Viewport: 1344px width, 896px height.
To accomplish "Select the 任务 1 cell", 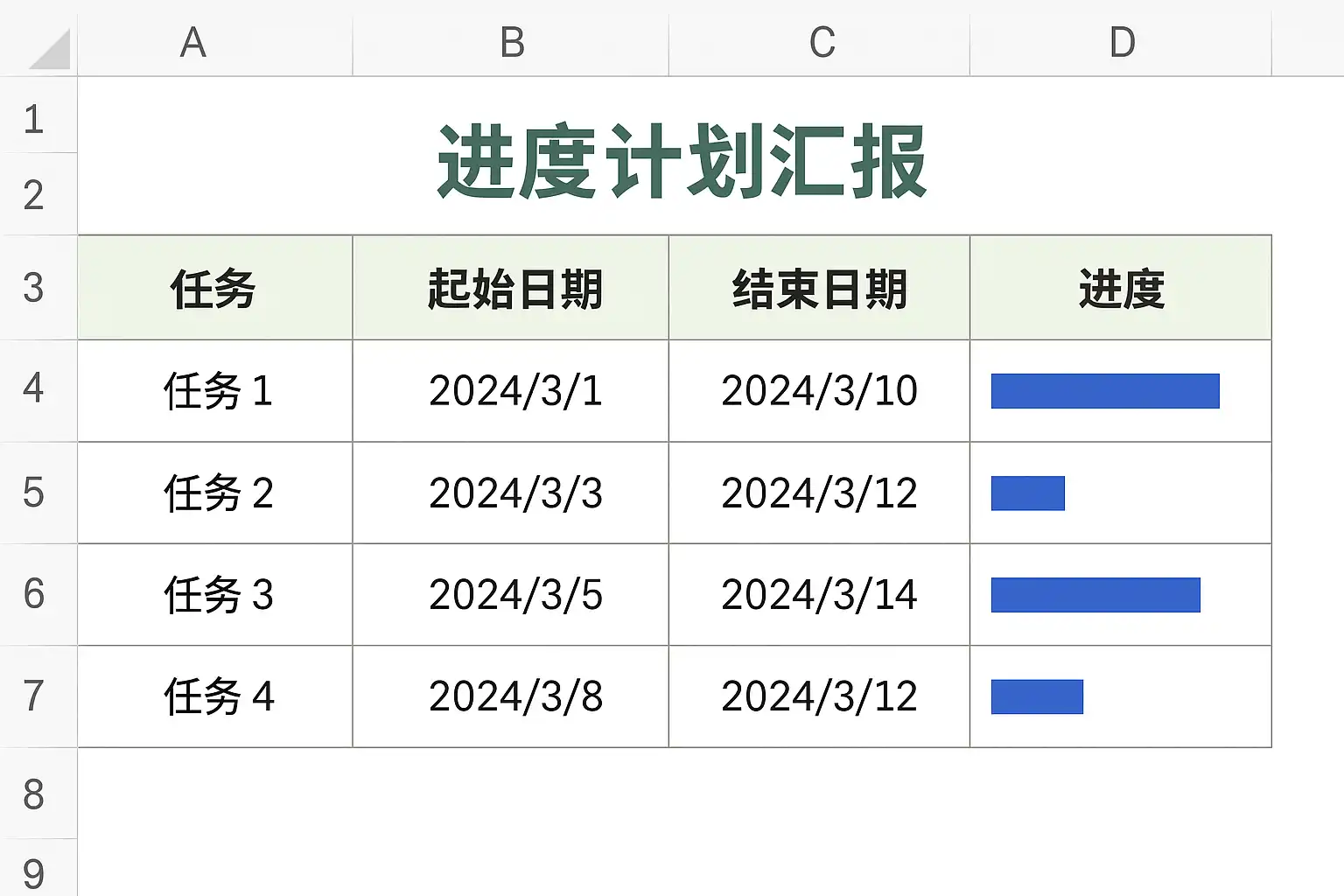I will click(x=217, y=391).
